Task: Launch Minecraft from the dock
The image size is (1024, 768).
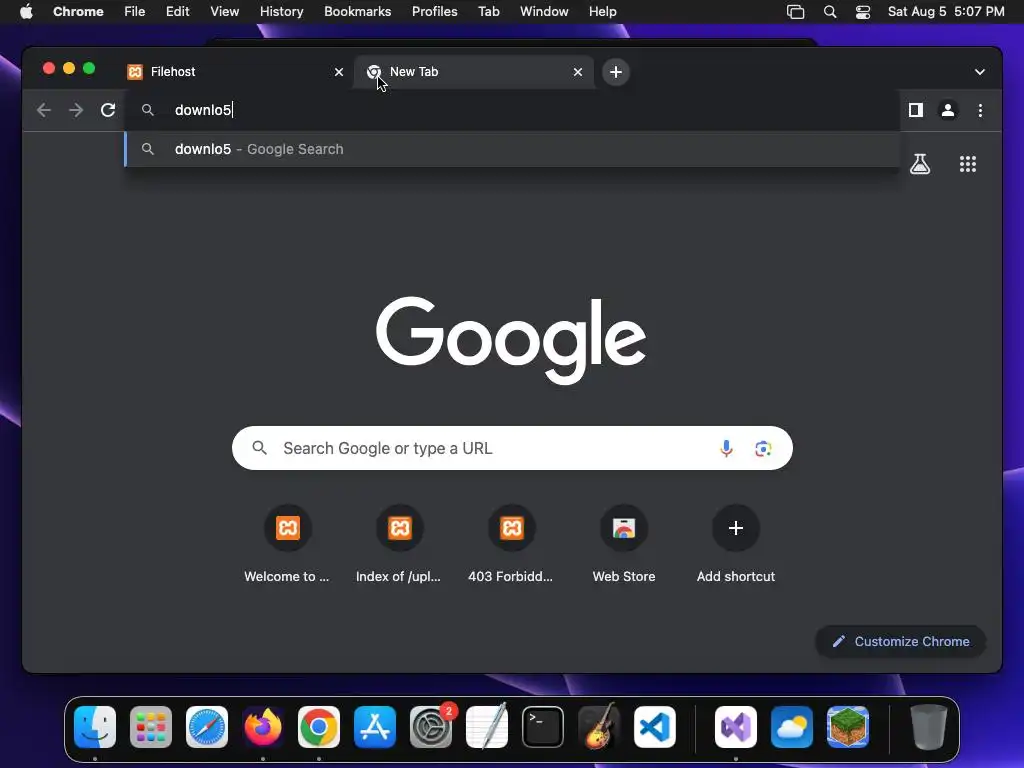Action: click(848, 727)
